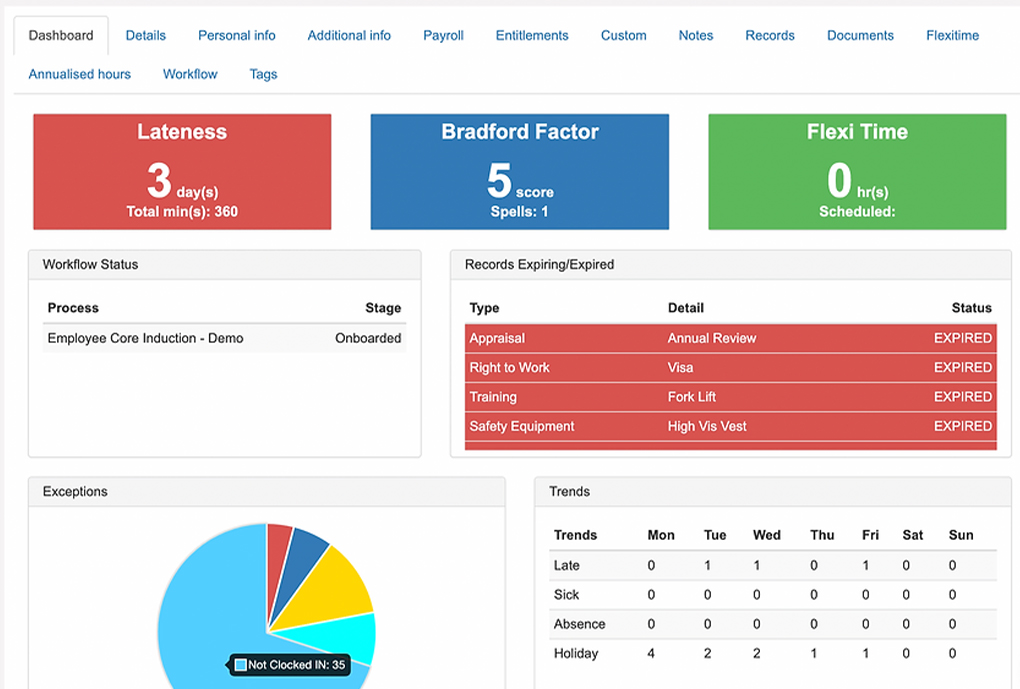Switch to the Custom tab
The image size is (1020, 689).
pyautogui.click(x=624, y=36)
